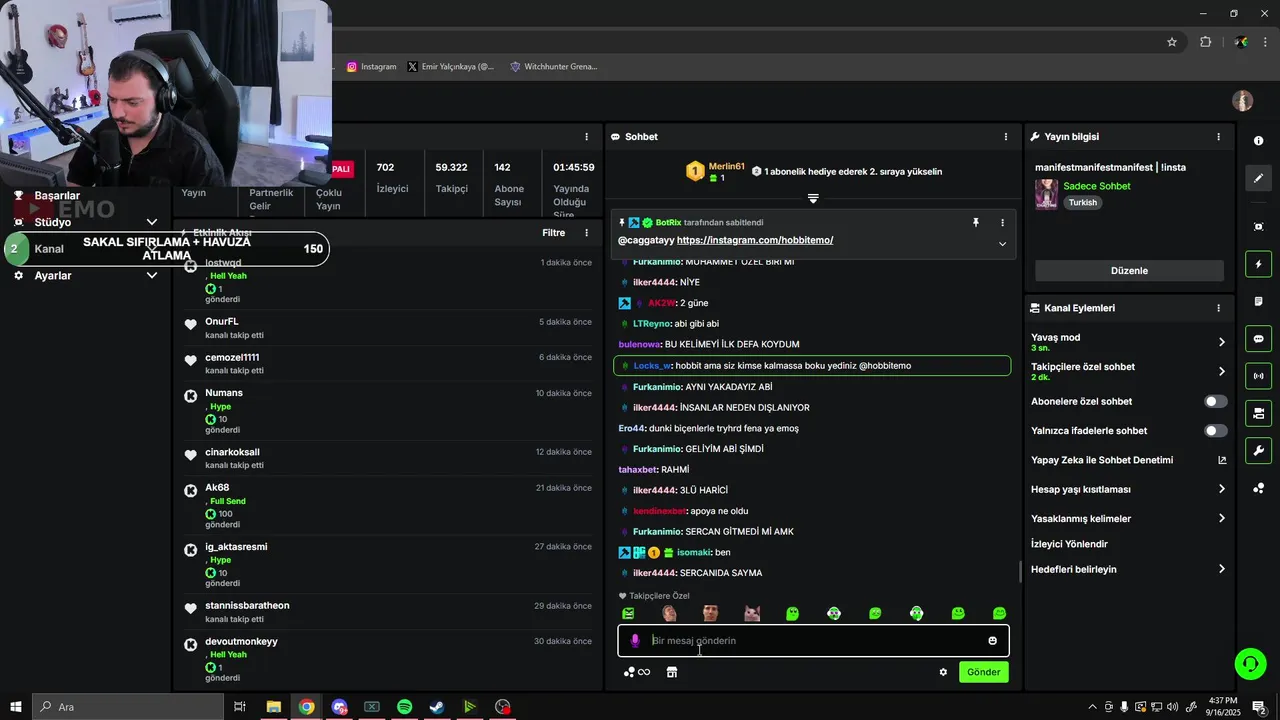1280x720 pixels.
Task: Toggle the lightning bolt activity panel icon
Action: (1258, 264)
